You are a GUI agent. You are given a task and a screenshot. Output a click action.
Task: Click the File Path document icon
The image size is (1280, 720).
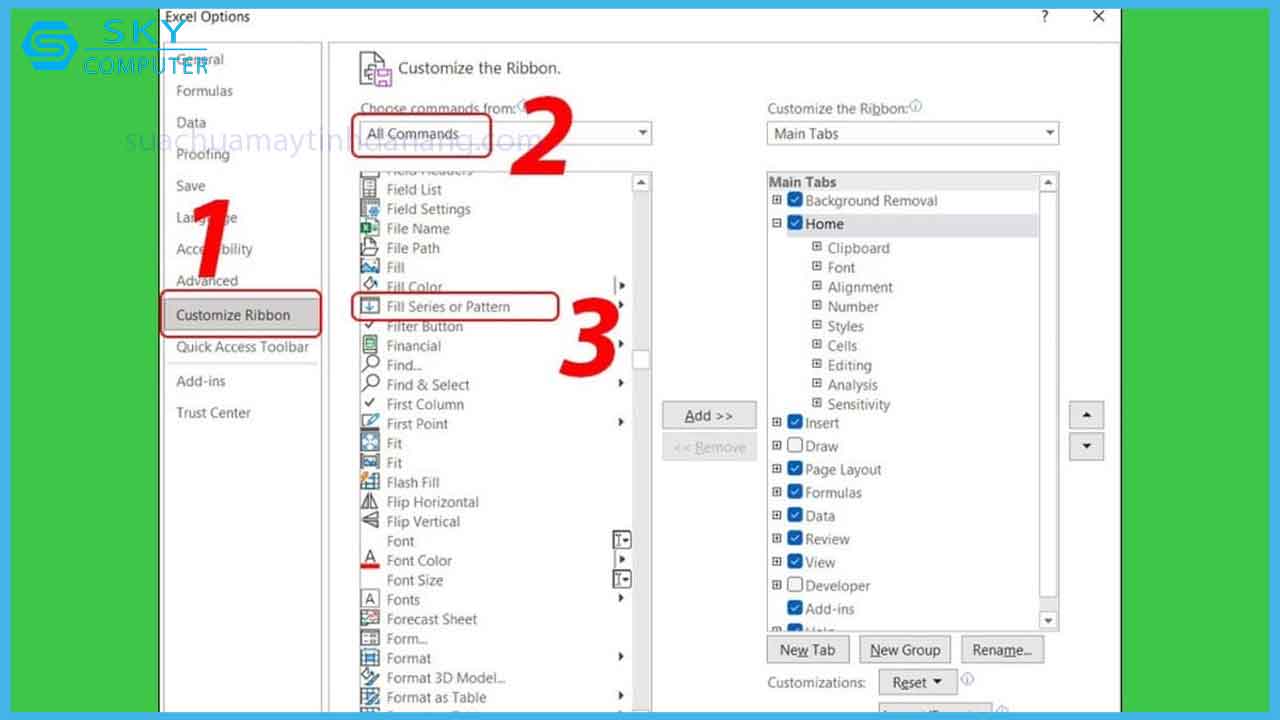point(370,248)
